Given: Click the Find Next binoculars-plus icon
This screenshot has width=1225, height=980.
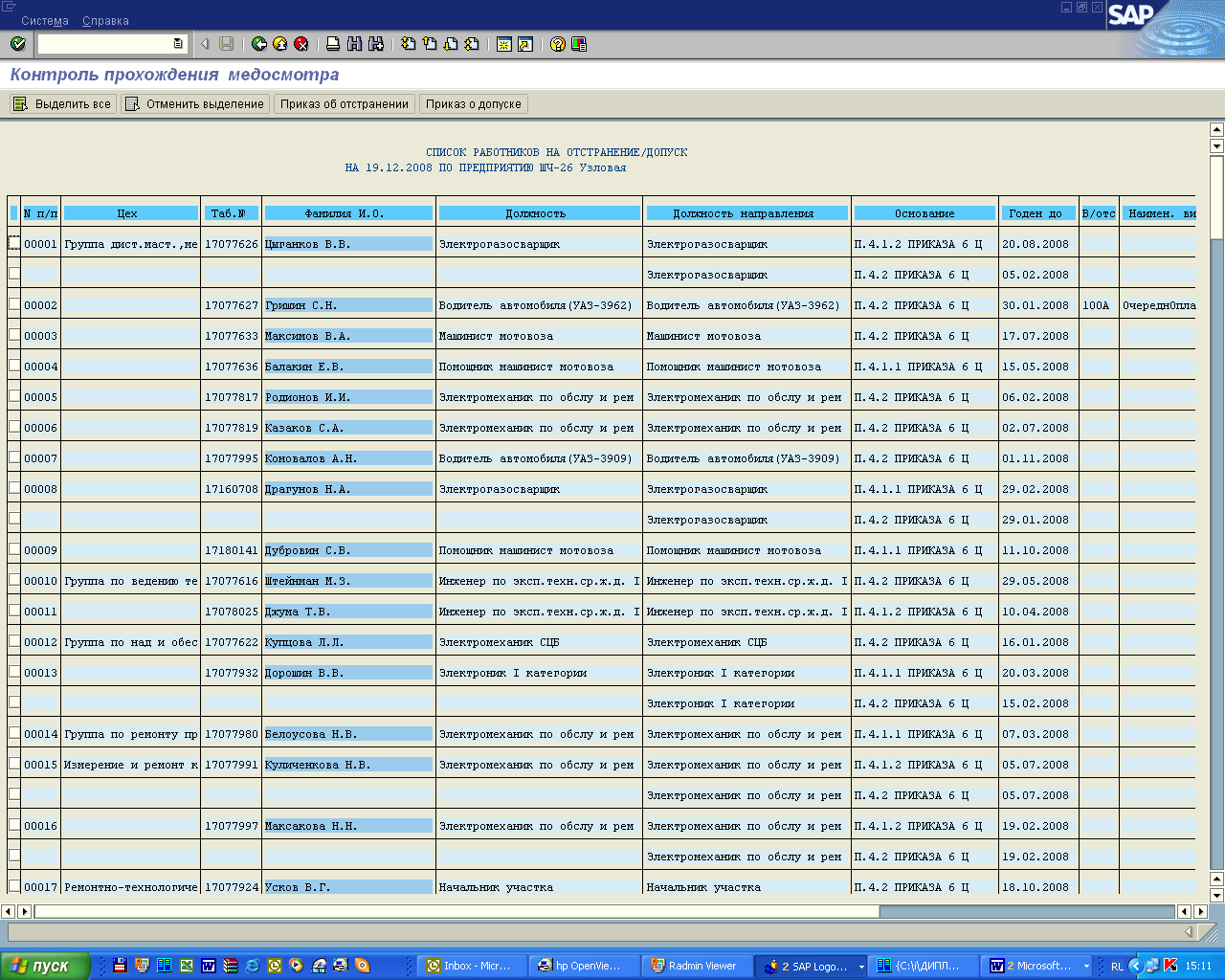Looking at the screenshot, I should pyautogui.click(x=376, y=44).
